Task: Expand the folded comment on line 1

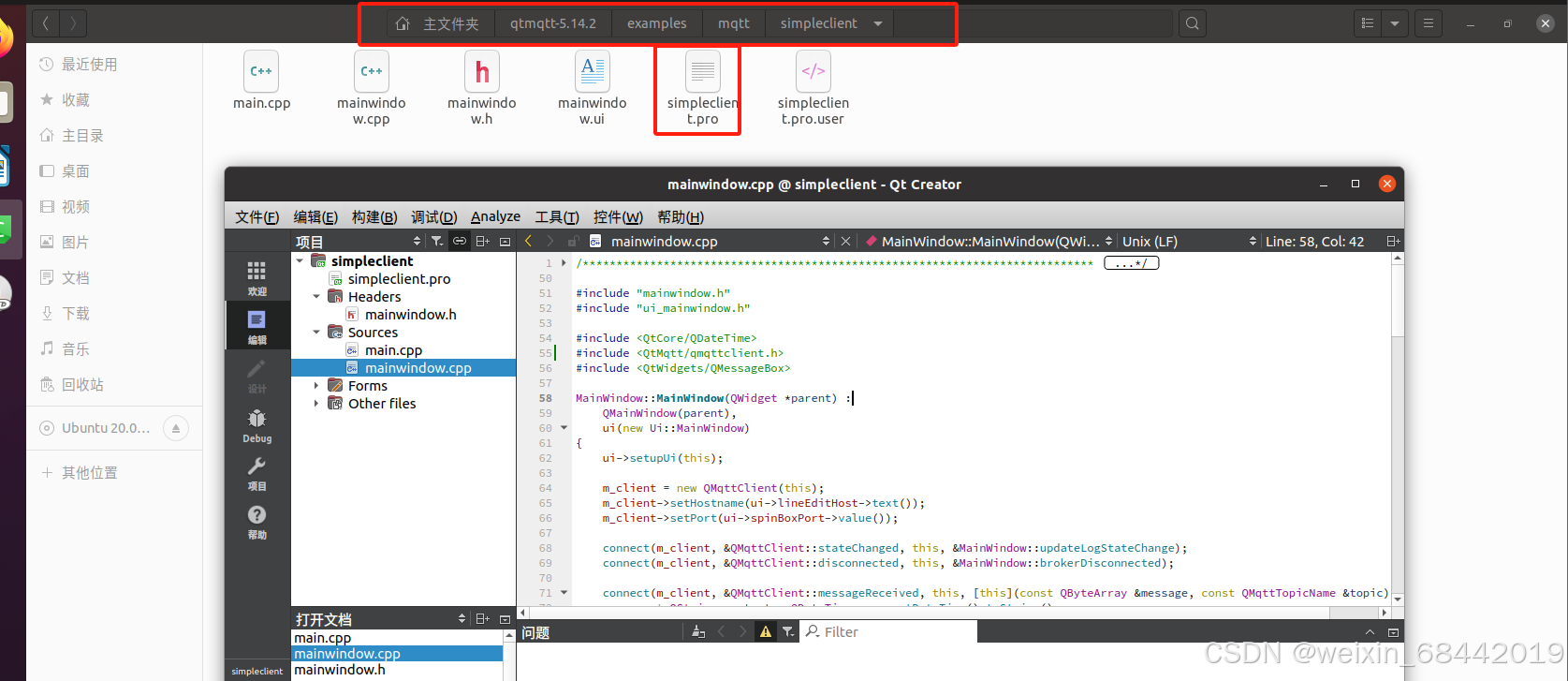Action: [564, 263]
